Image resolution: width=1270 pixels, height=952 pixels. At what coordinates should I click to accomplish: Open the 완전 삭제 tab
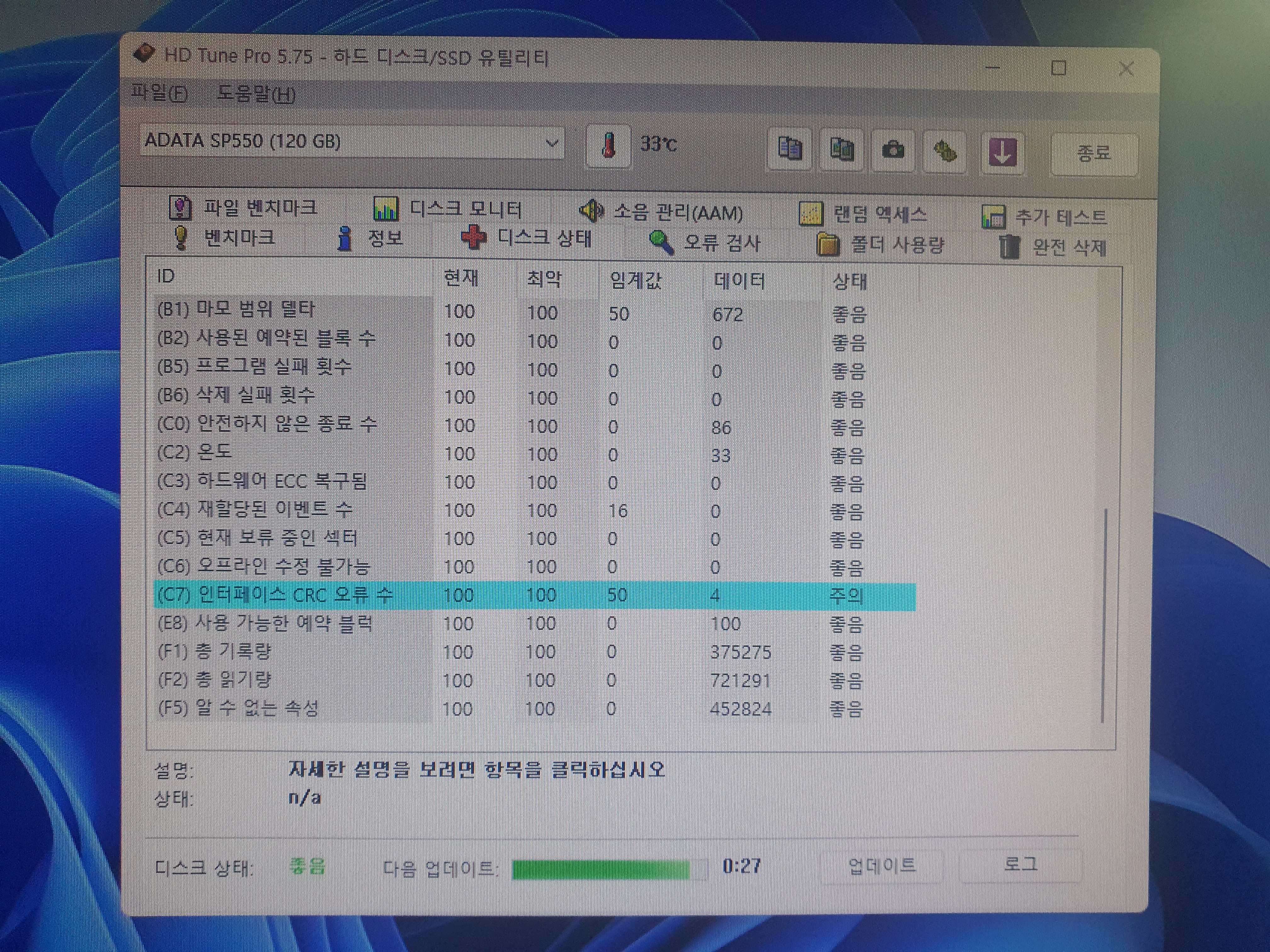1053,247
